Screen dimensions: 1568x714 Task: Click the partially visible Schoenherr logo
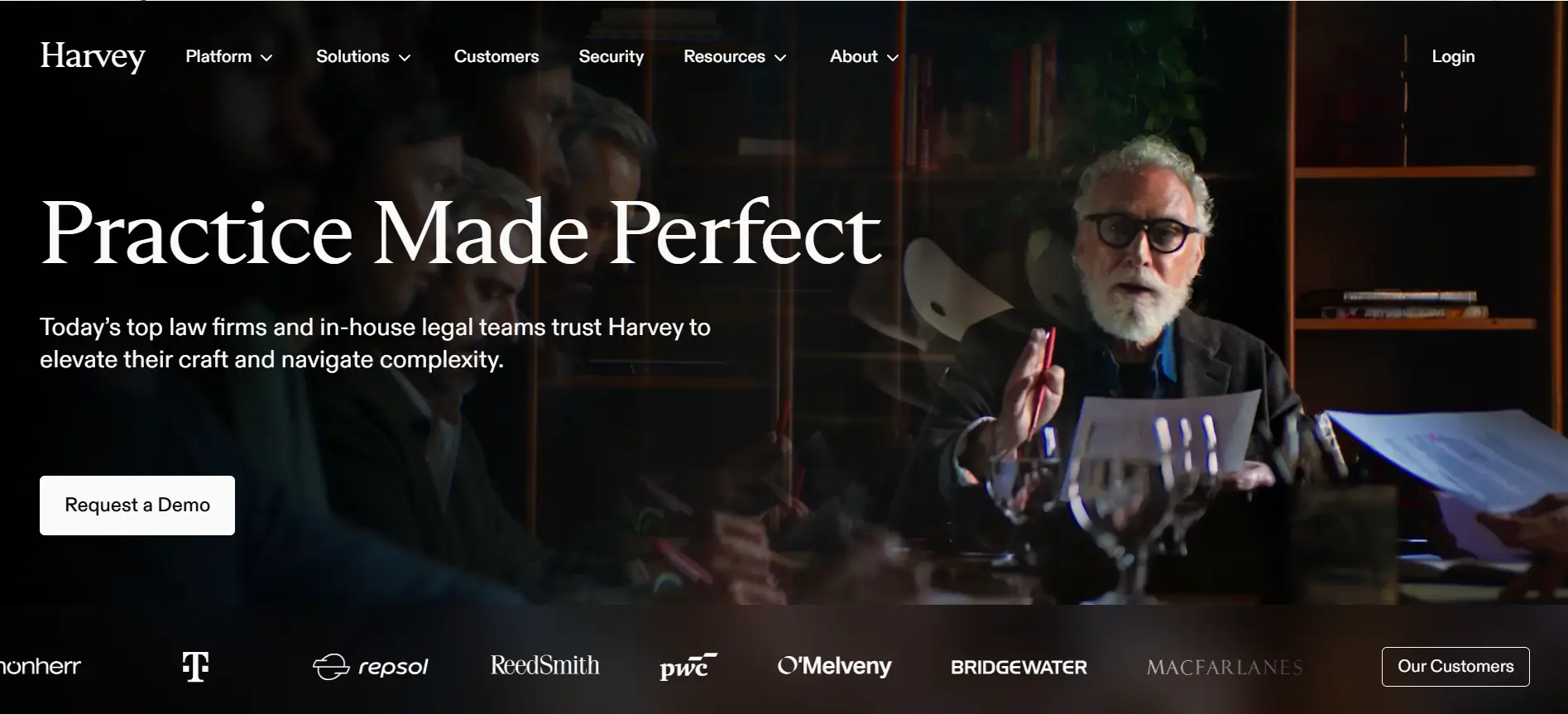[41, 665]
